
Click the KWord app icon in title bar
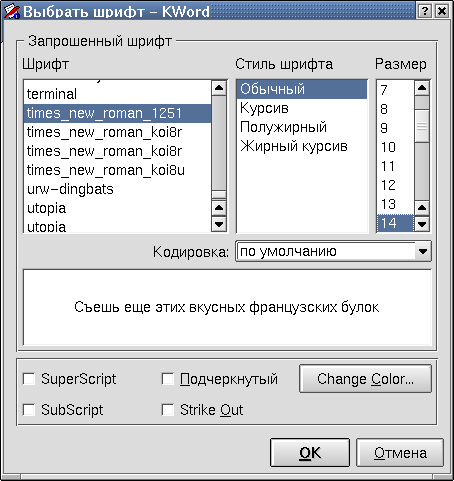click(x=12, y=11)
